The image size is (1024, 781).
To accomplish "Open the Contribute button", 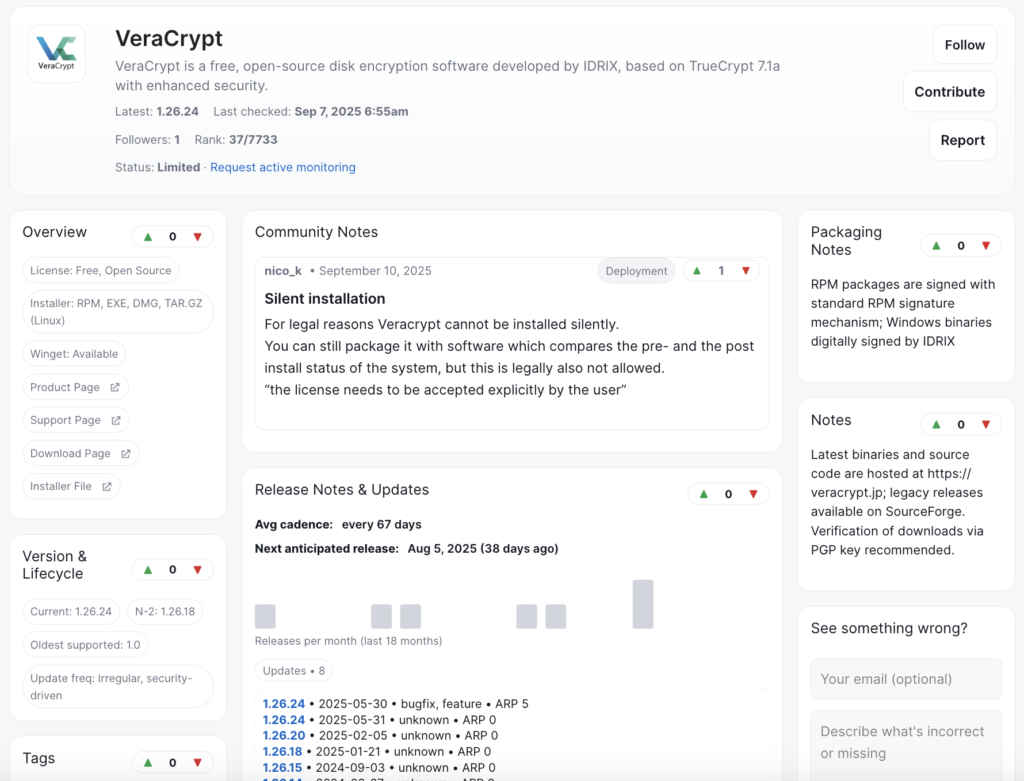I will pyautogui.click(x=950, y=92).
